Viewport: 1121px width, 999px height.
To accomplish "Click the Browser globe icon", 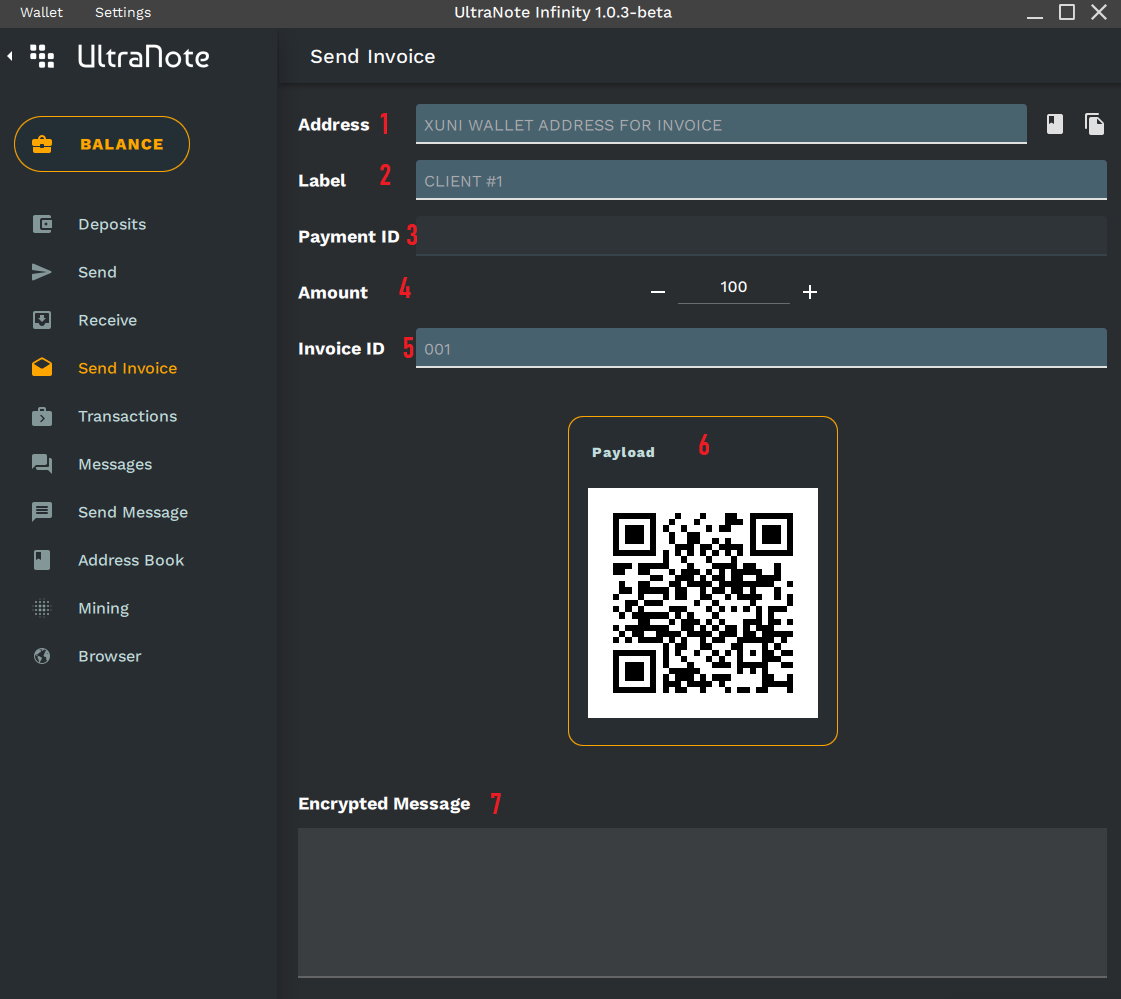I will coord(42,656).
